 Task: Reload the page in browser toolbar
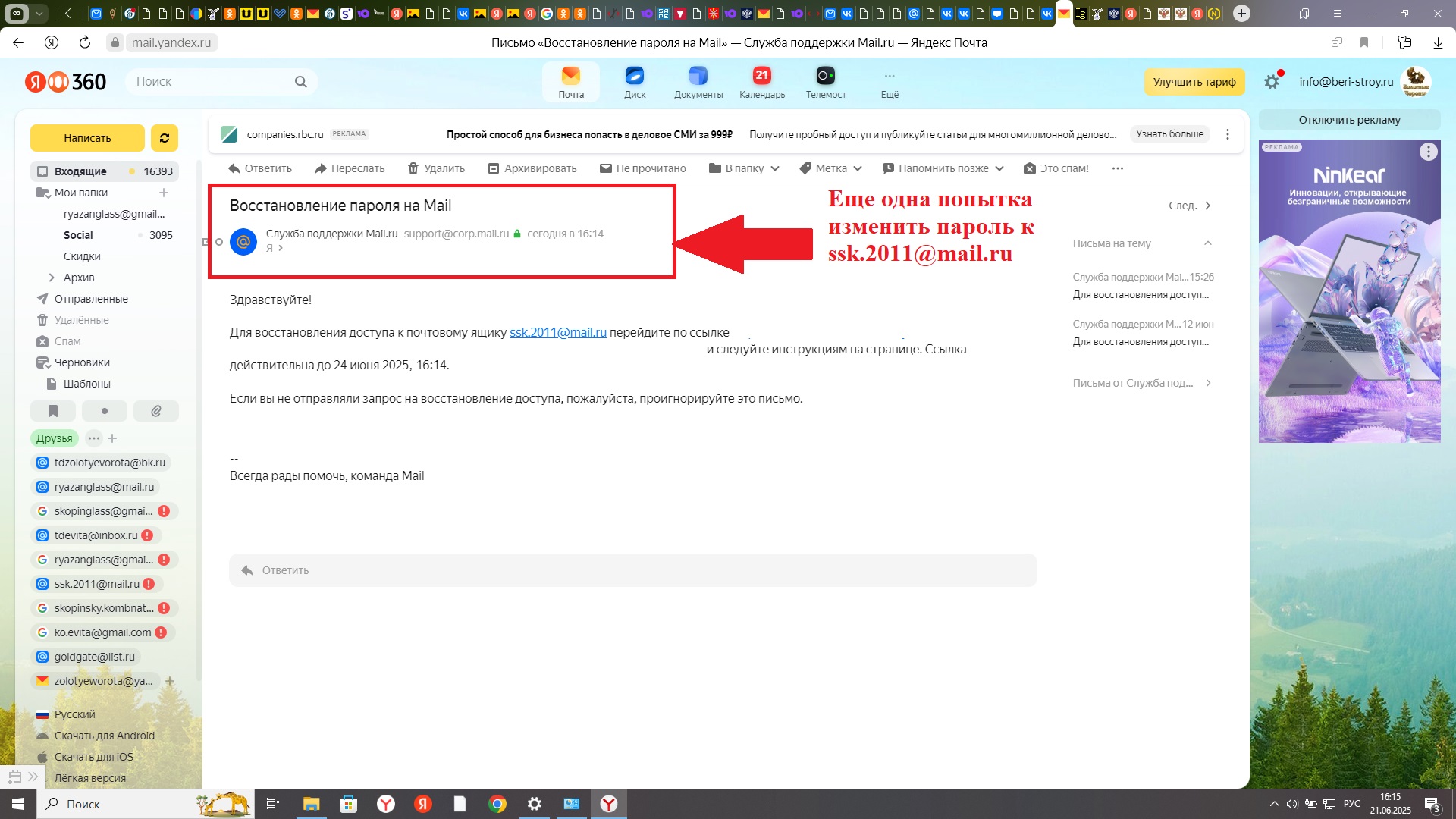click(85, 42)
